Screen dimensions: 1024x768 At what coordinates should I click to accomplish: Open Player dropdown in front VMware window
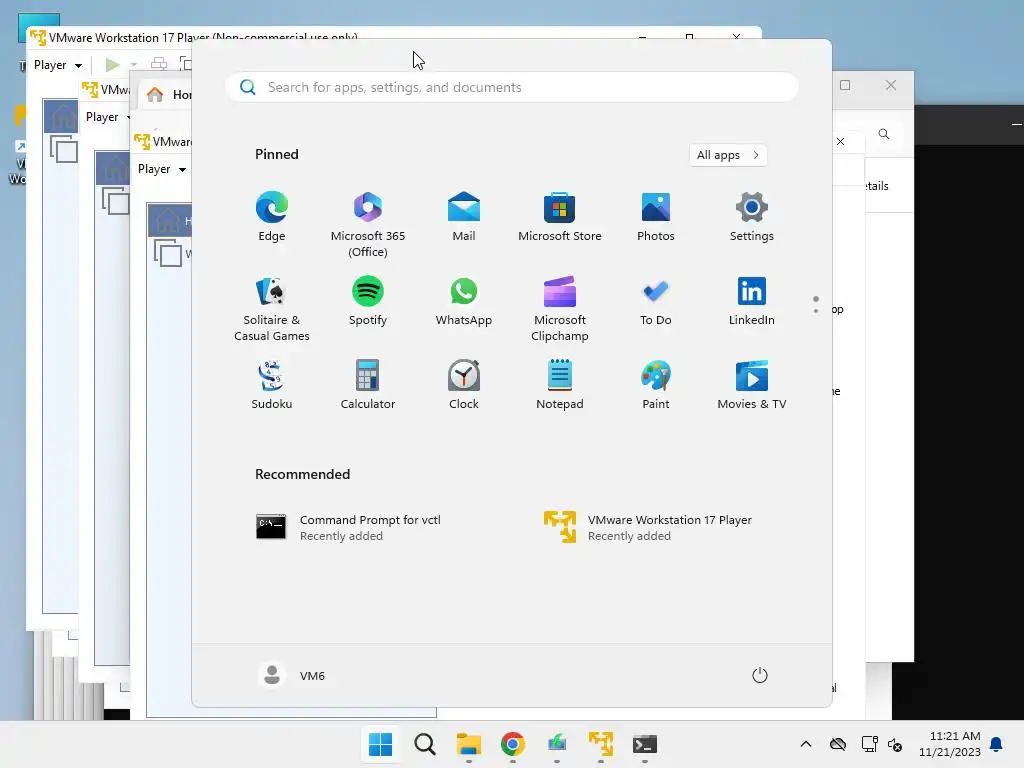[162, 169]
